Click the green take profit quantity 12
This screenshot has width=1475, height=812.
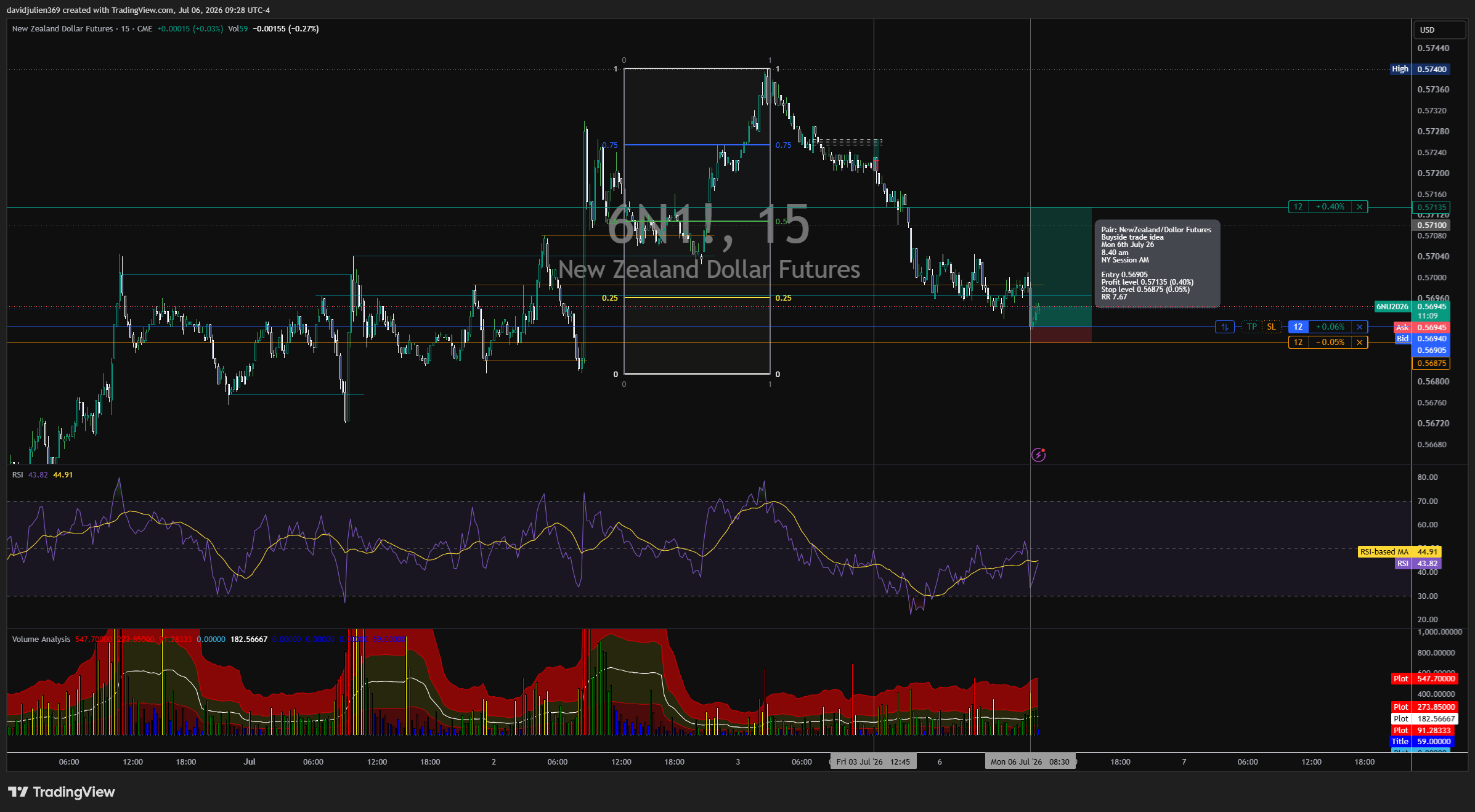1298,207
